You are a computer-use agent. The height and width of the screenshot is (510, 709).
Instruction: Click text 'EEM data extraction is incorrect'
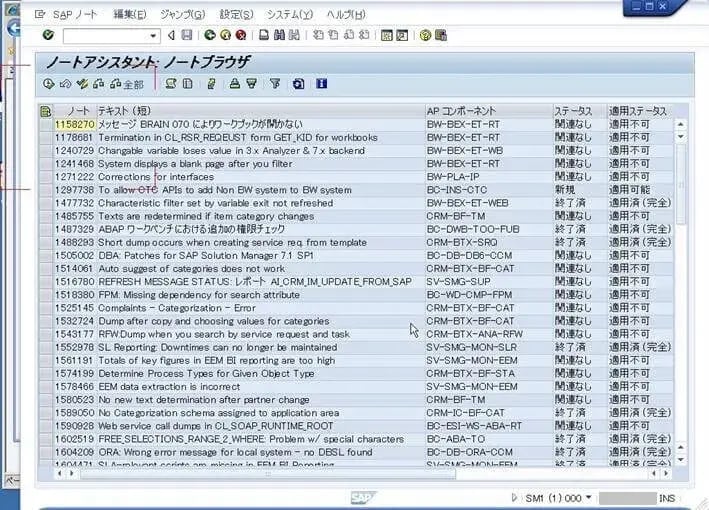tap(169, 387)
